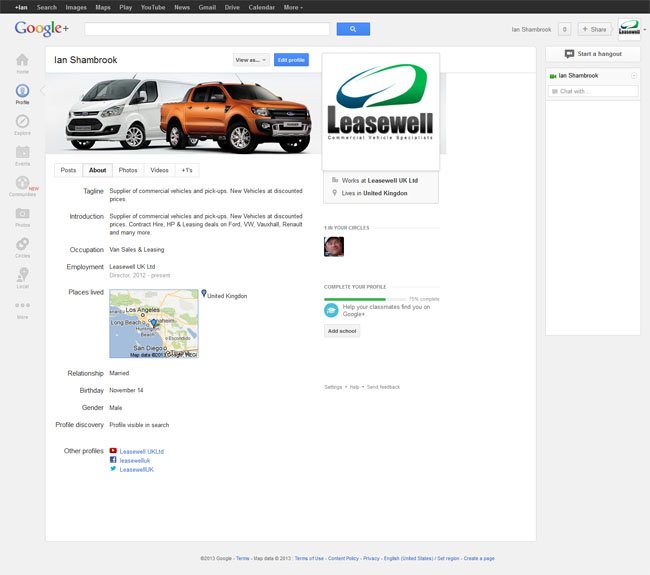Viewport: 650px width, 575px height.
Task: Click the hangout speech bubble icon
Action: click(x=569, y=54)
